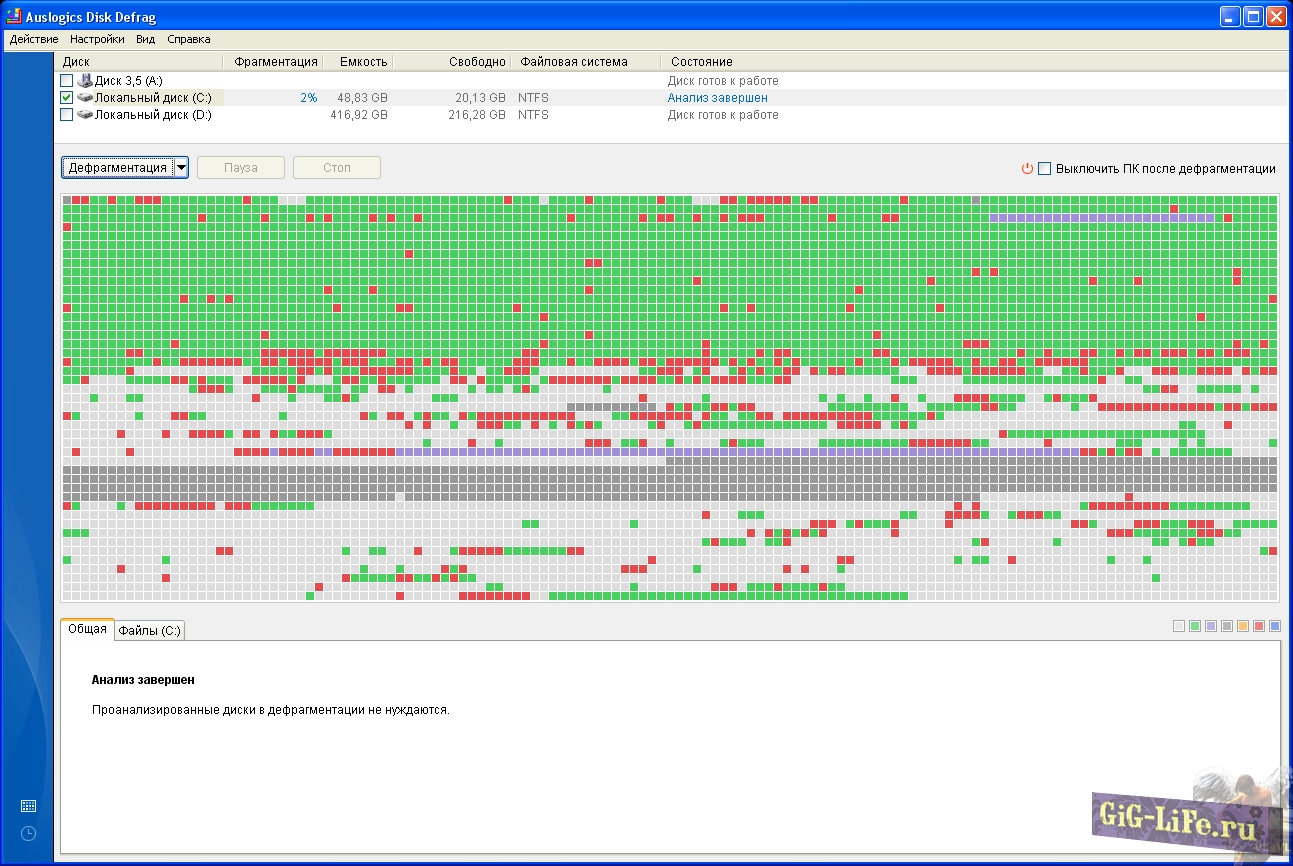Click the cluster map grid icon in sidebar

tap(28, 806)
